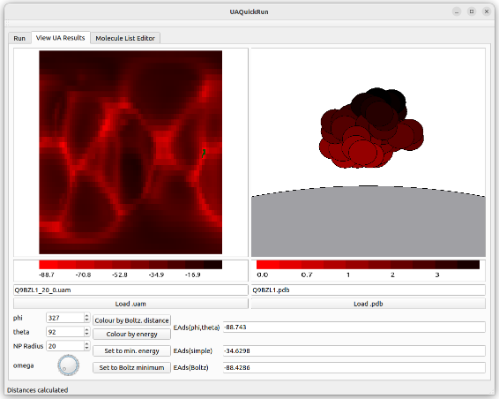The height and width of the screenshot is (399, 499).
Task: Decrease NP Radius with down arrow
Action: point(87,348)
